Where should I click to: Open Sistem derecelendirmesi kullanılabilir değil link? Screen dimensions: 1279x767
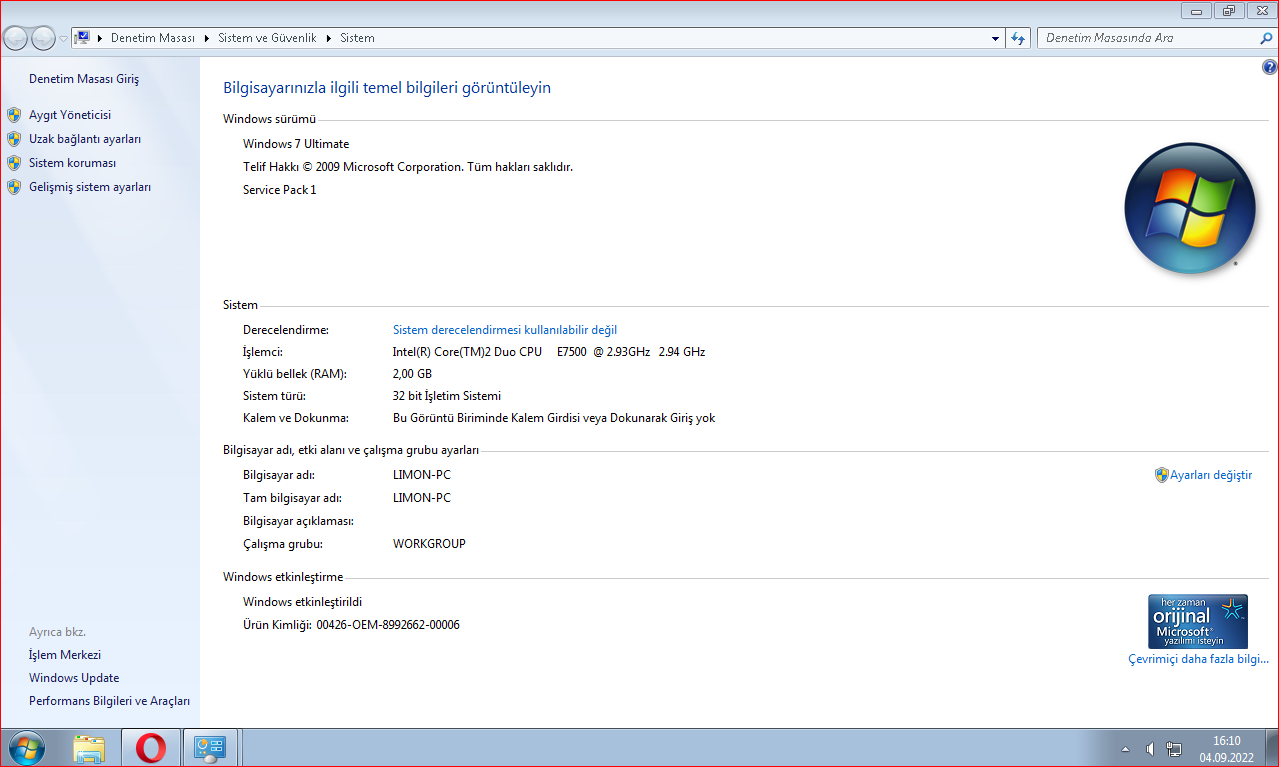[x=505, y=329]
